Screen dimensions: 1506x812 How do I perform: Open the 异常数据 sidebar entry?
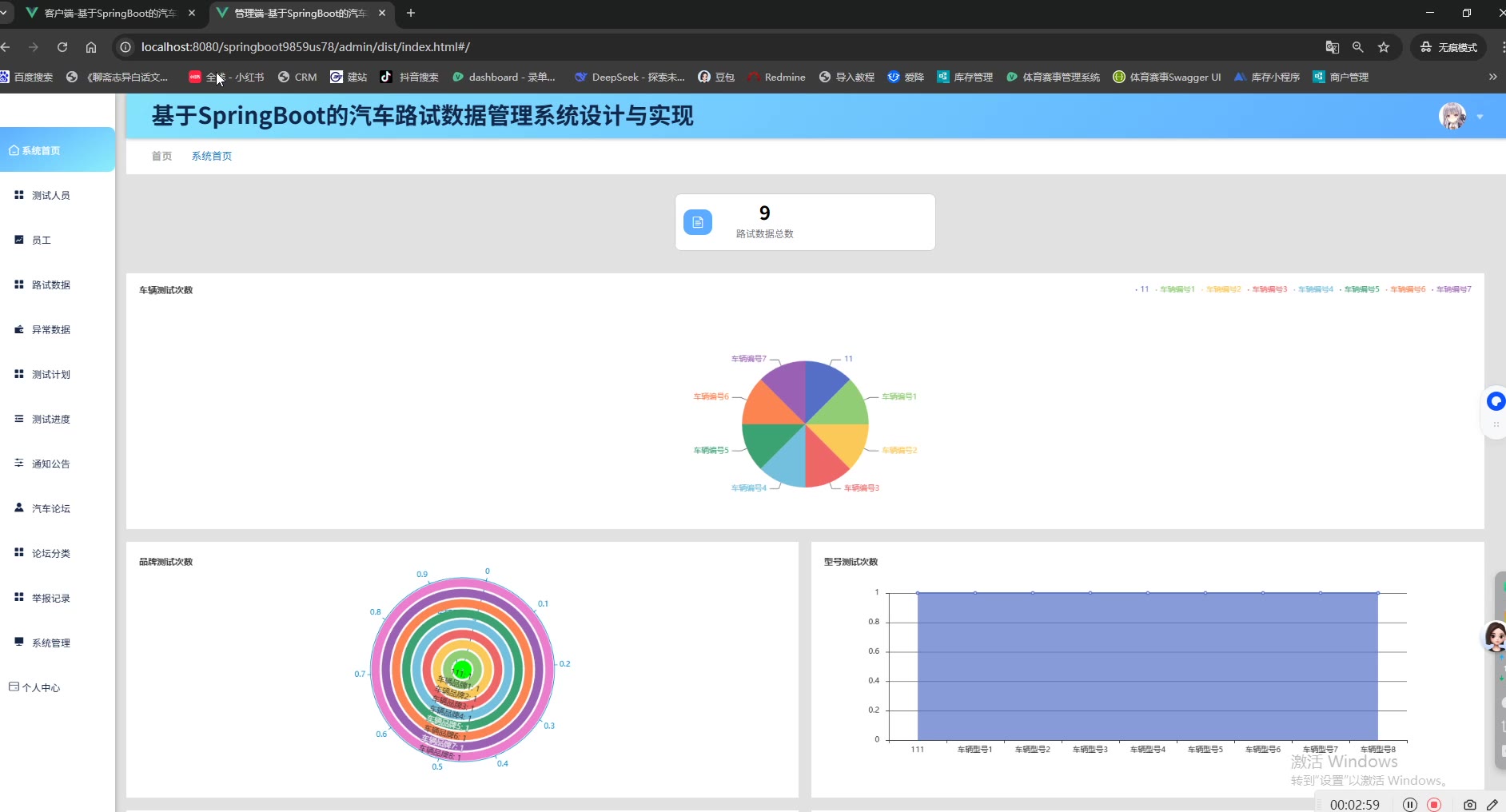point(50,330)
